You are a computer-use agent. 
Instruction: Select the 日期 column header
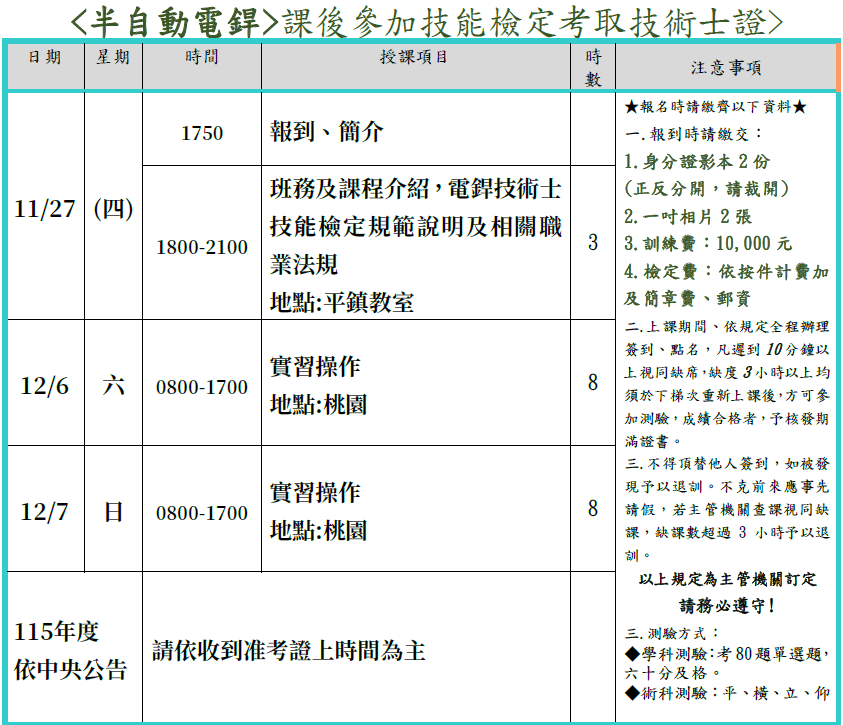(45, 58)
